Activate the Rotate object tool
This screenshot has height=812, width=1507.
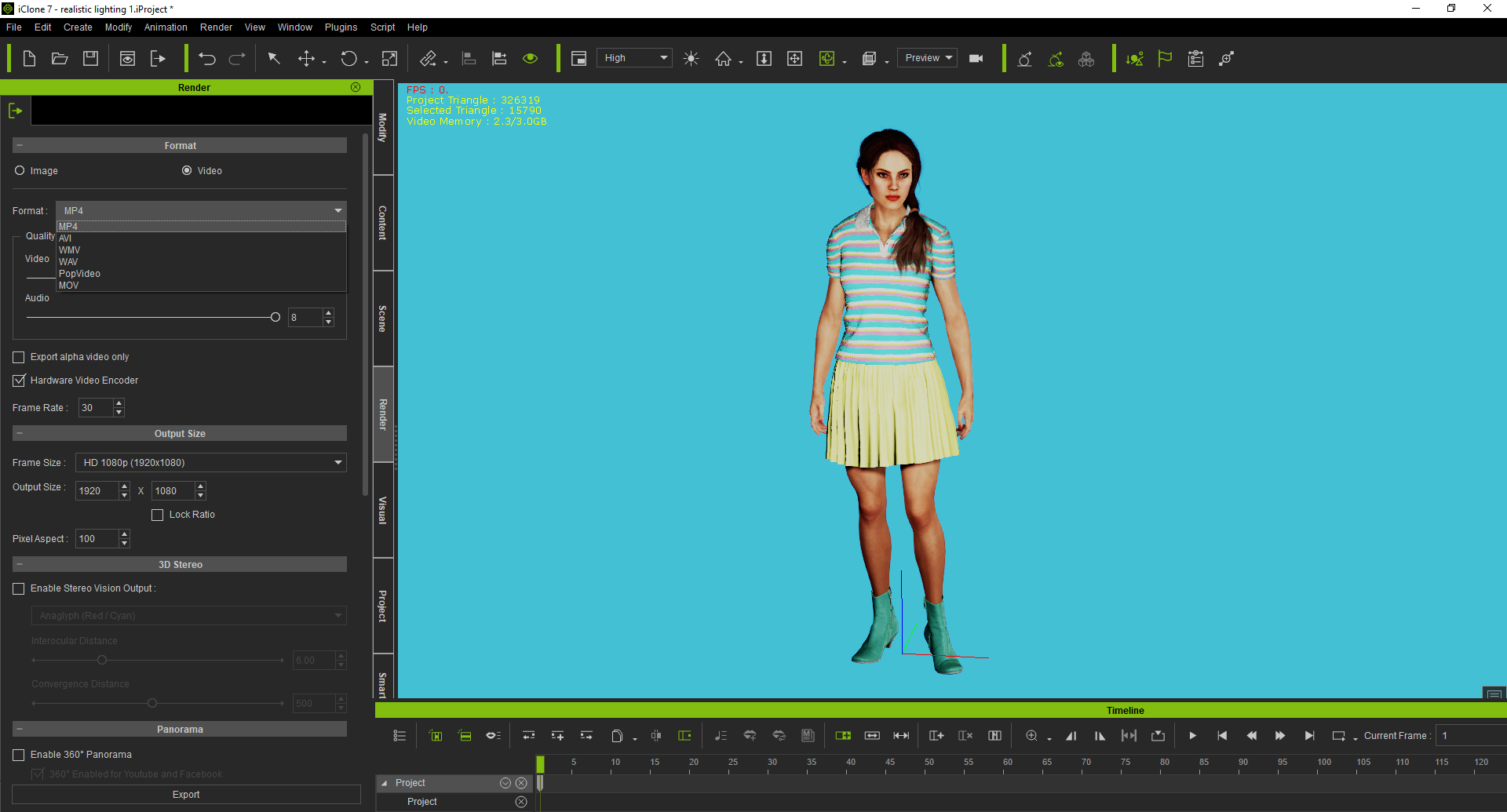(348, 59)
